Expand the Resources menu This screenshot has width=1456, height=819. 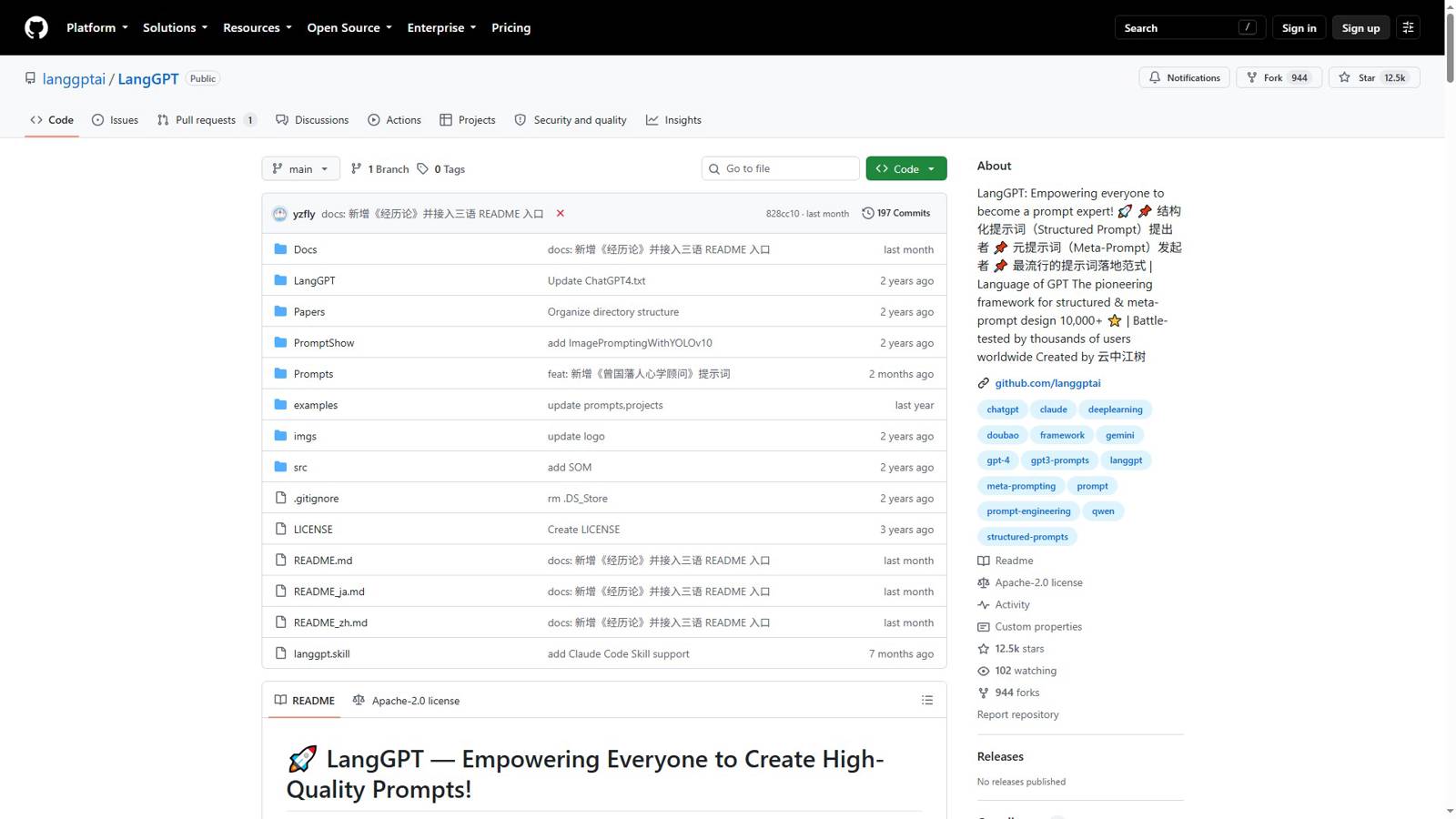point(257,27)
